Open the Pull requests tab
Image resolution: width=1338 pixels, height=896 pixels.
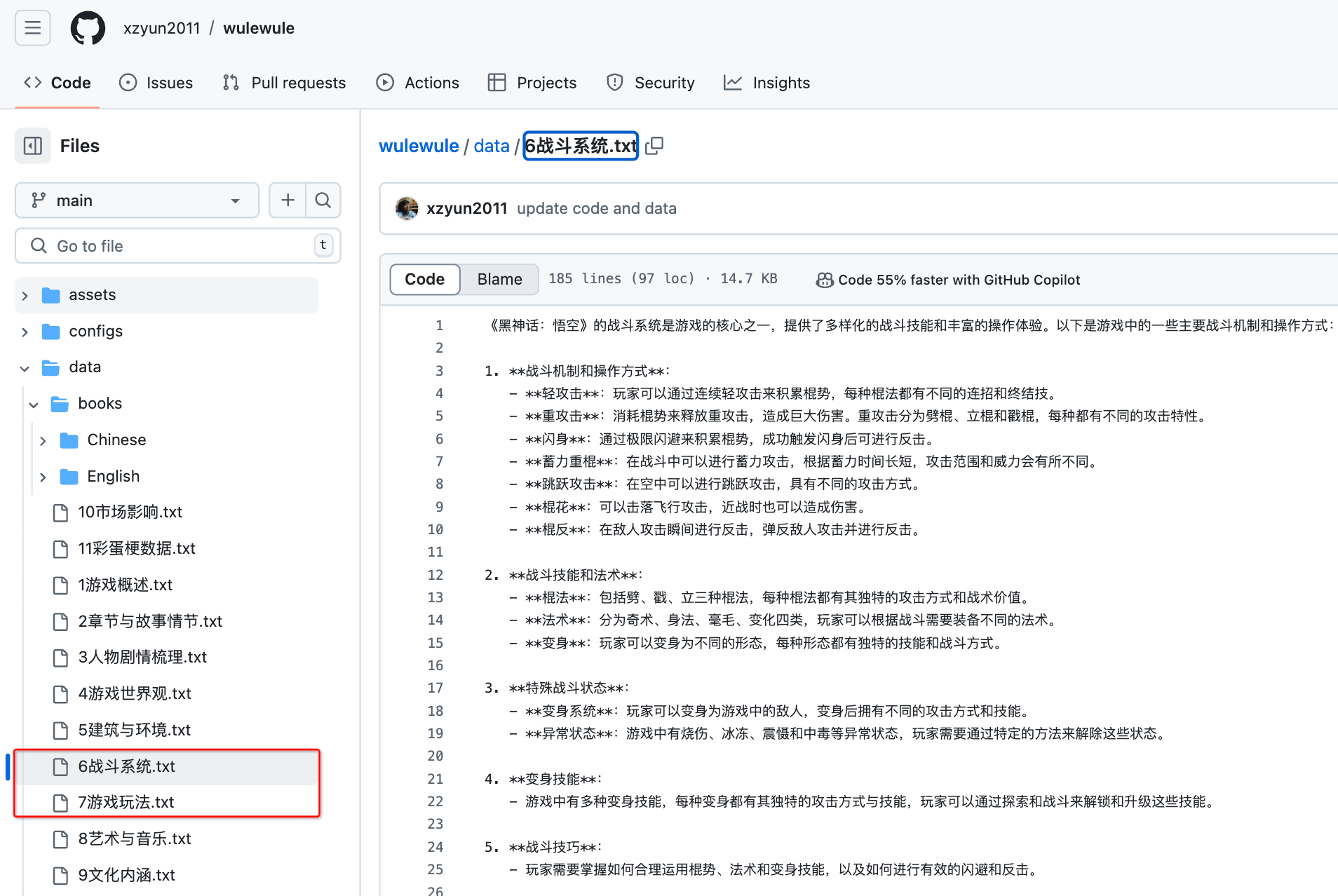pyautogui.click(x=285, y=83)
